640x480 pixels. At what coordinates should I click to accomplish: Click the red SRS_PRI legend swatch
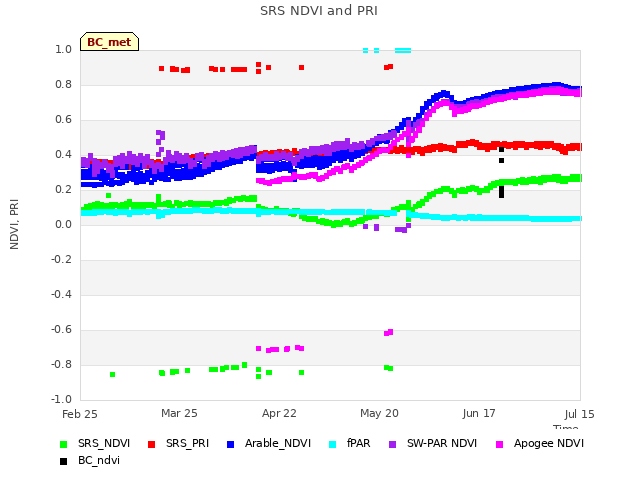click(x=151, y=444)
